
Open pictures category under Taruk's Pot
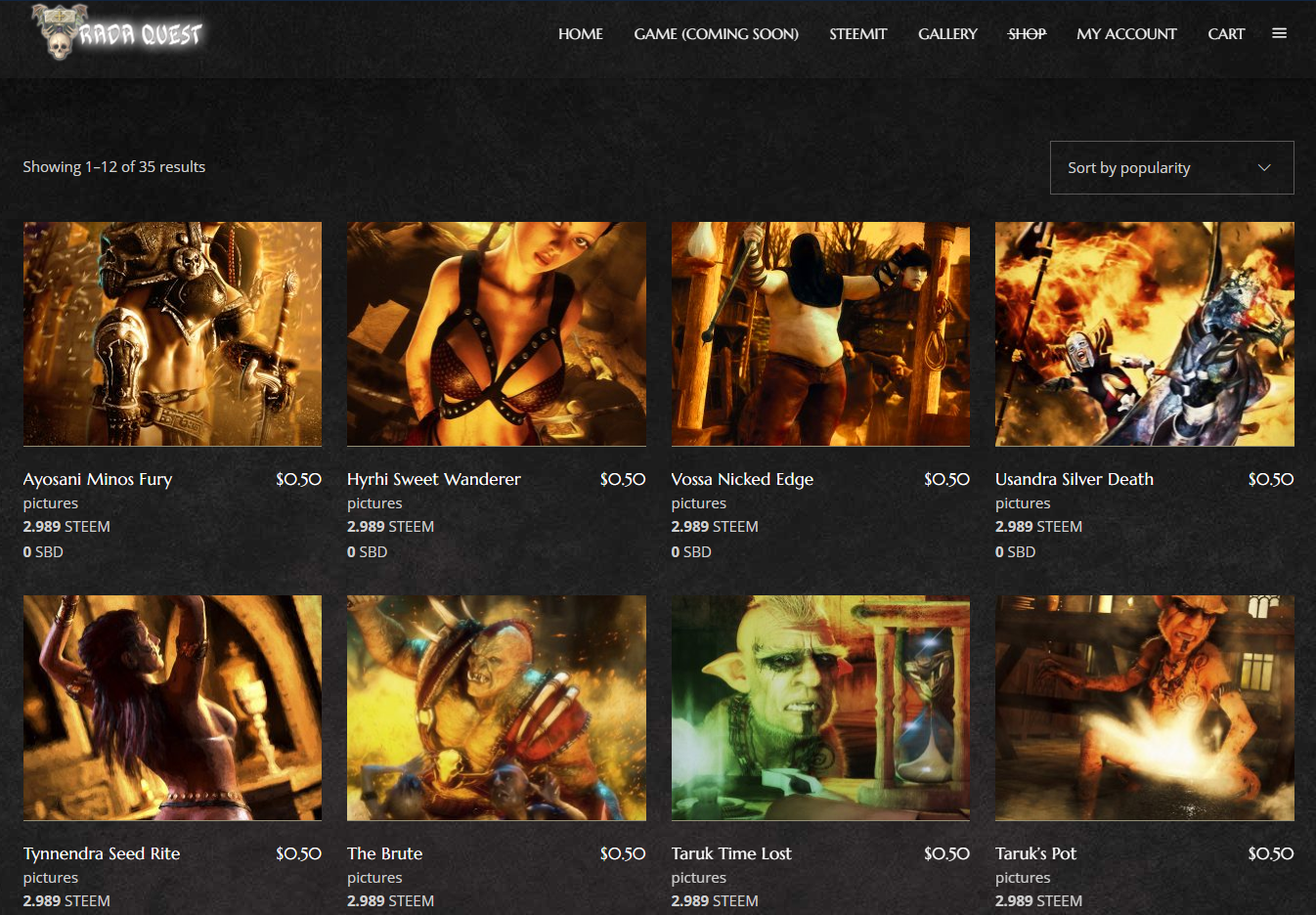click(1023, 878)
